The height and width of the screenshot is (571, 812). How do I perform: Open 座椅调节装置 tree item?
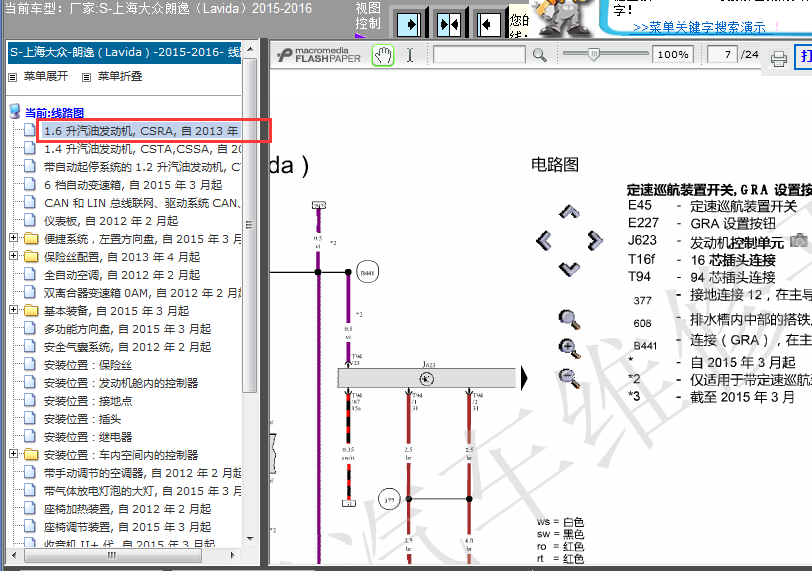point(127,527)
